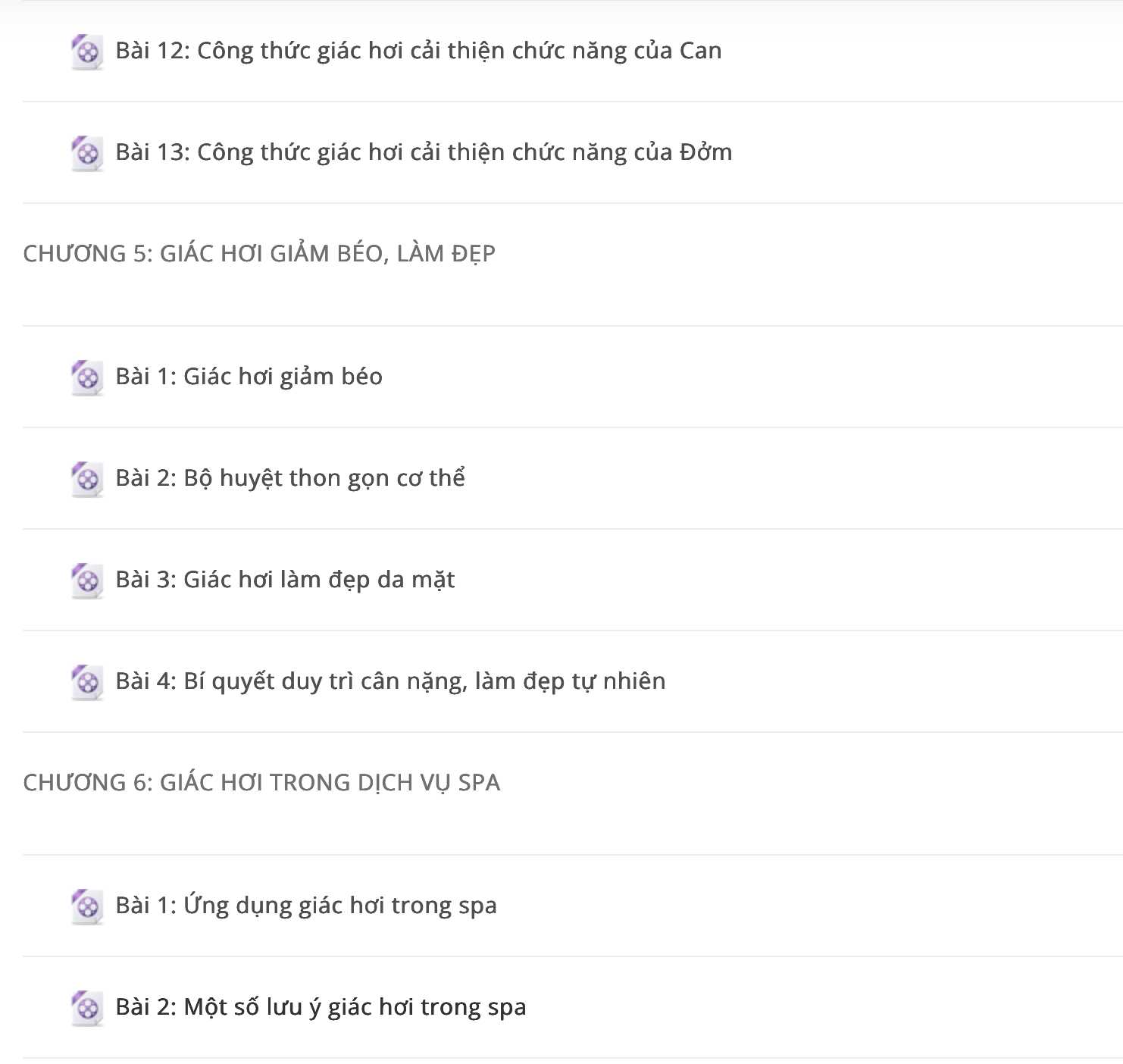Open lesson Bài 1: Ứng dụng giác hơi trong spa
Screen dimensions: 1123x1064
pyautogui.click(x=306, y=906)
